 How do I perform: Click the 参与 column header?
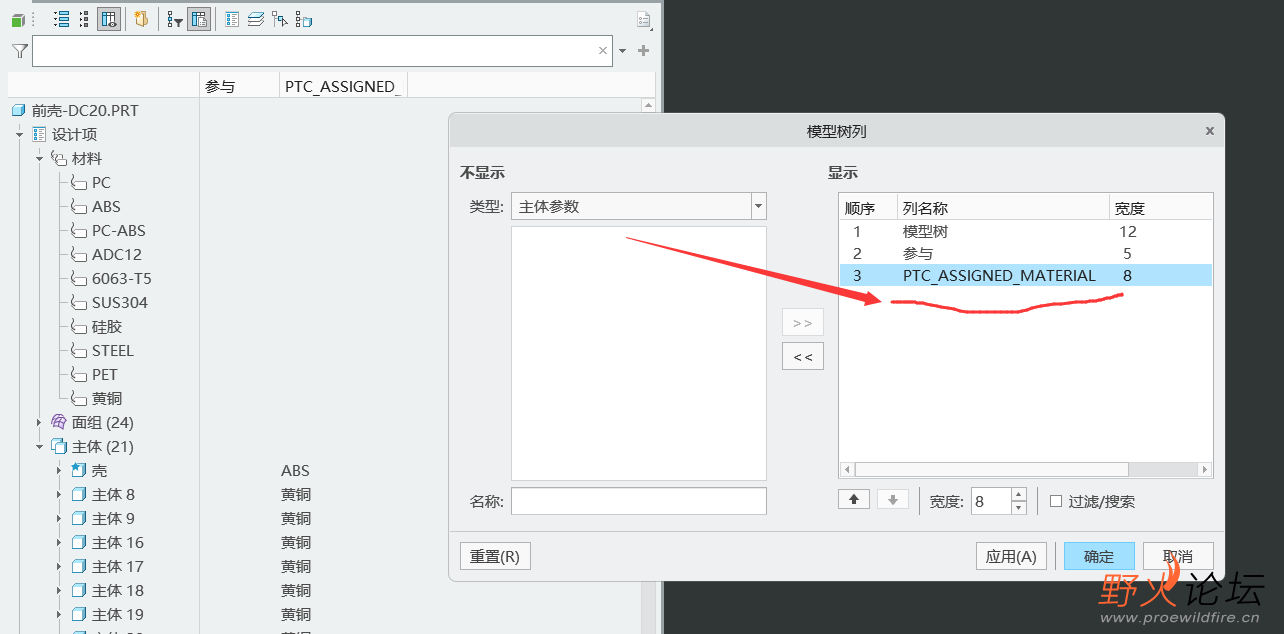240,86
